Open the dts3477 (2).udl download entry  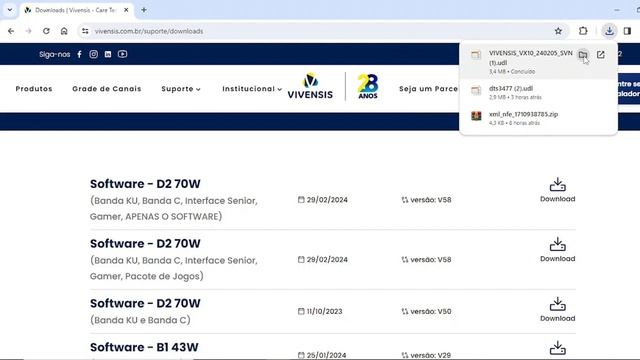tap(538, 92)
